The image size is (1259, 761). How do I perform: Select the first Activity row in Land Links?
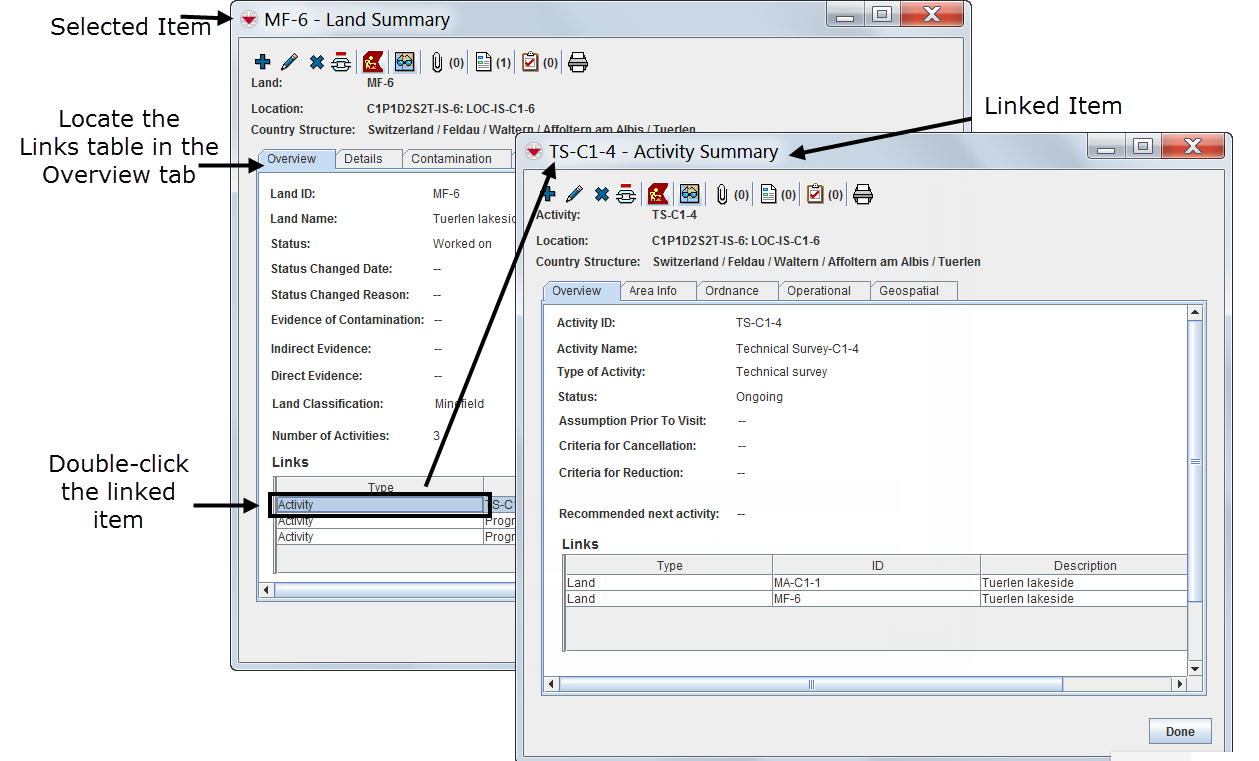pyautogui.click(x=380, y=505)
